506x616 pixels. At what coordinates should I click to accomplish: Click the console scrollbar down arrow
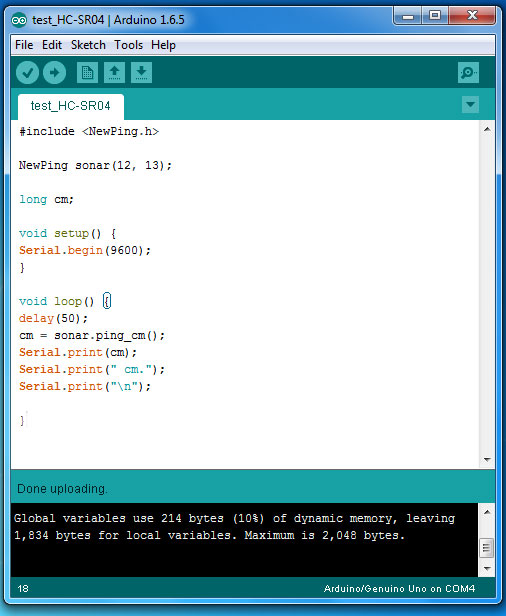coord(487,568)
